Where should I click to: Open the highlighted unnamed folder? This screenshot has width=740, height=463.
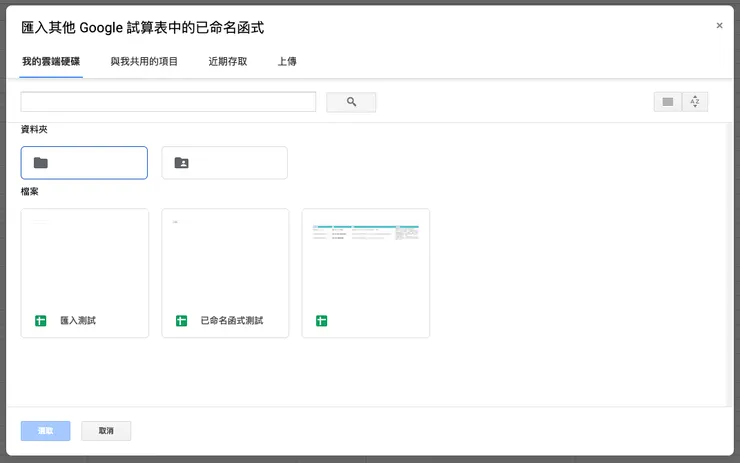[x=84, y=163]
